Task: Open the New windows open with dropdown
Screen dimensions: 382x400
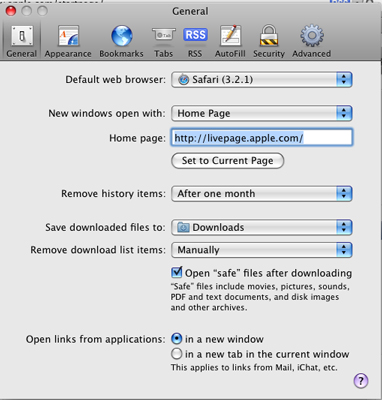Action: [x=262, y=113]
